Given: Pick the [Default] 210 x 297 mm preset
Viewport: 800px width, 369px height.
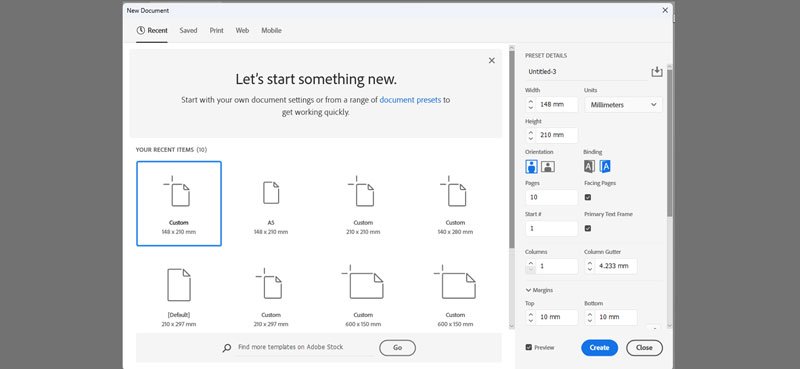Looking at the screenshot, I should pyautogui.click(x=179, y=297).
